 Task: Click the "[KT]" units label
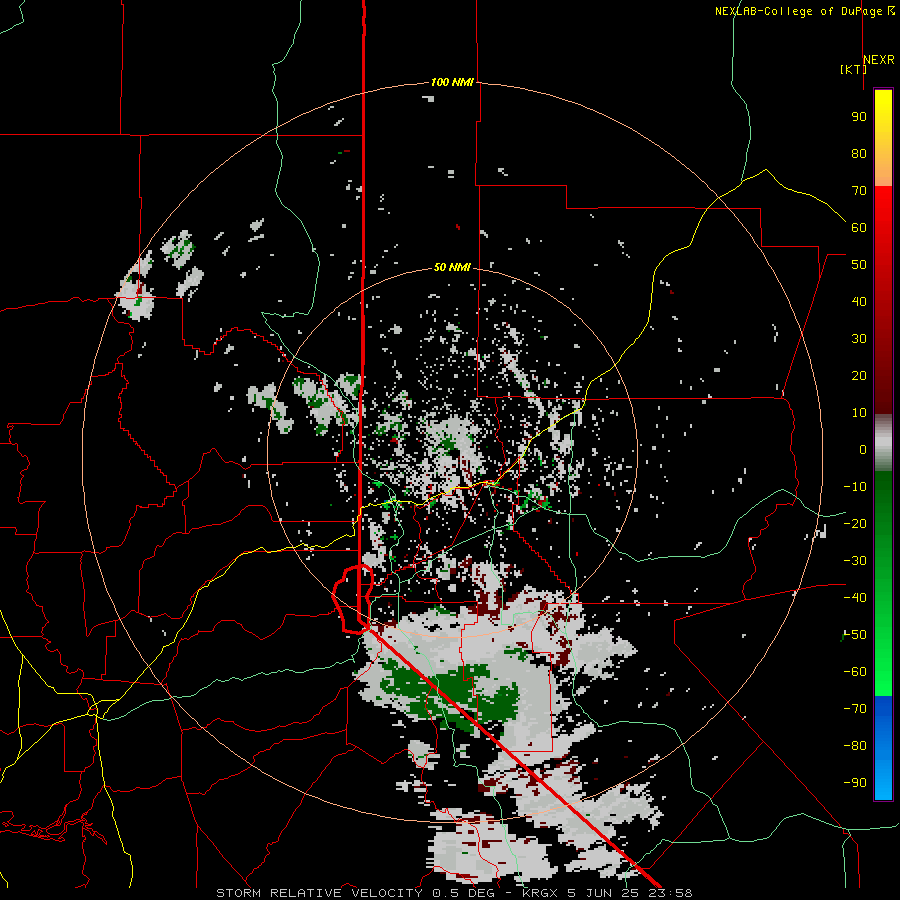click(853, 69)
